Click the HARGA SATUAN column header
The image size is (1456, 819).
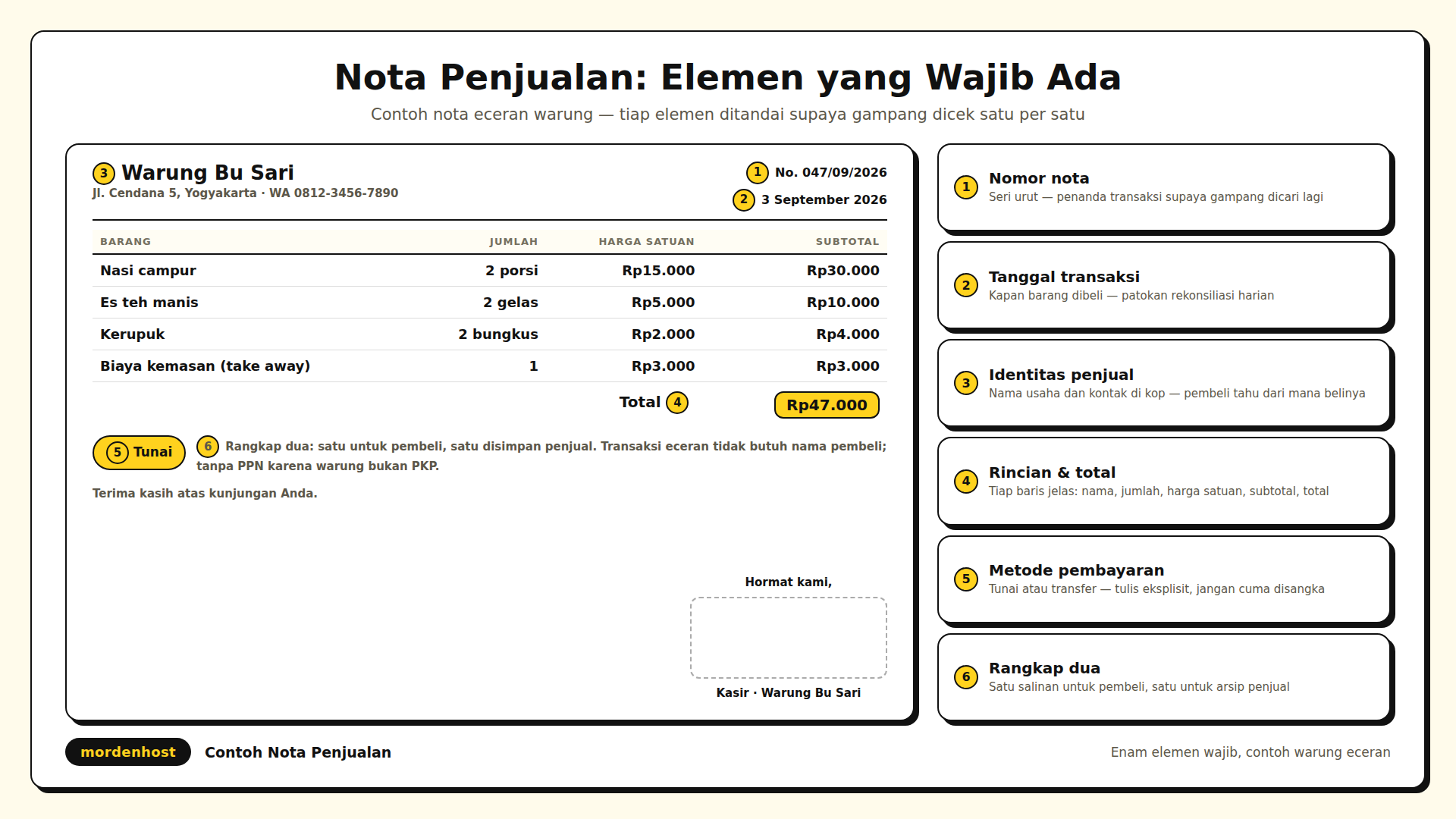pyautogui.click(x=646, y=242)
